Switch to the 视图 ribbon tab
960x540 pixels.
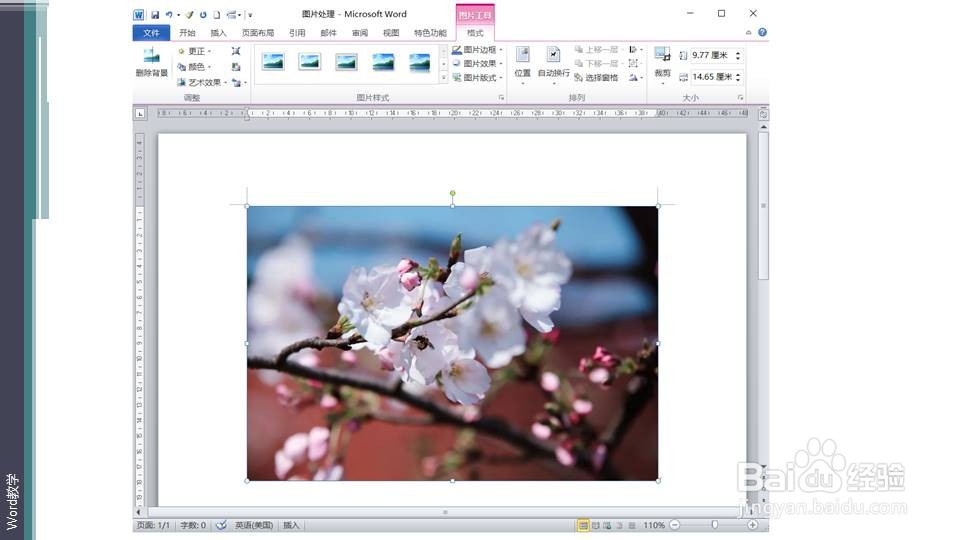[391, 33]
